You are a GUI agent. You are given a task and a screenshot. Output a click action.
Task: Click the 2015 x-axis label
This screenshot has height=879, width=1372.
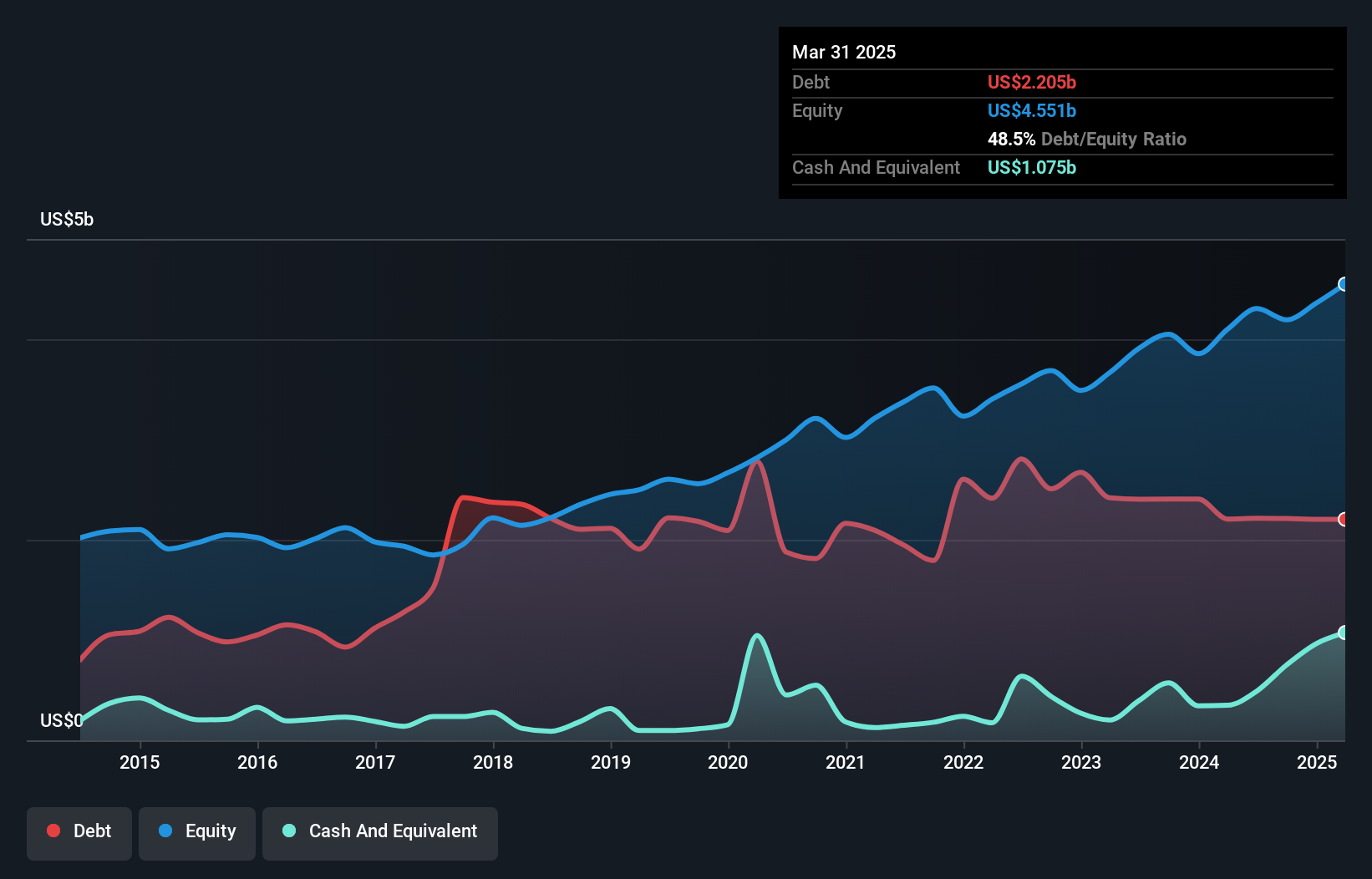tap(140, 762)
